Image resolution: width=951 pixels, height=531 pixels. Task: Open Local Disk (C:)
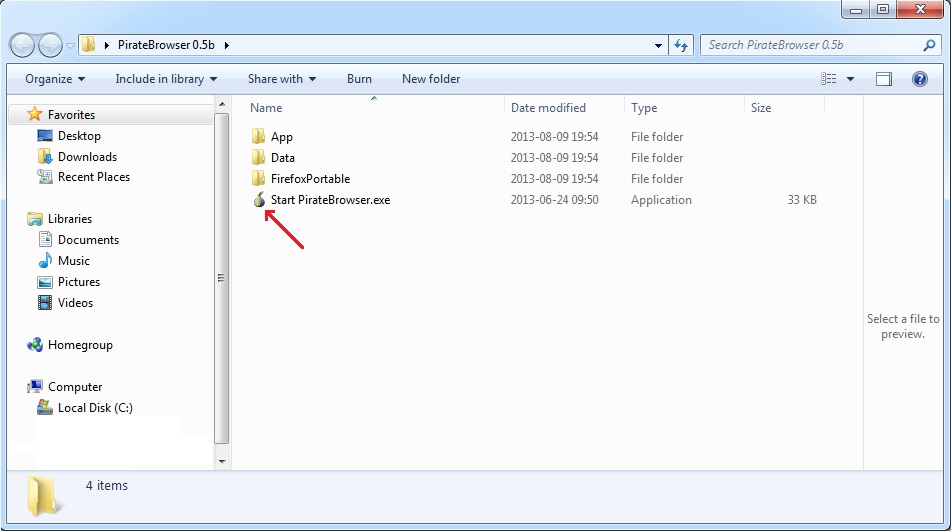tap(95, 408)
